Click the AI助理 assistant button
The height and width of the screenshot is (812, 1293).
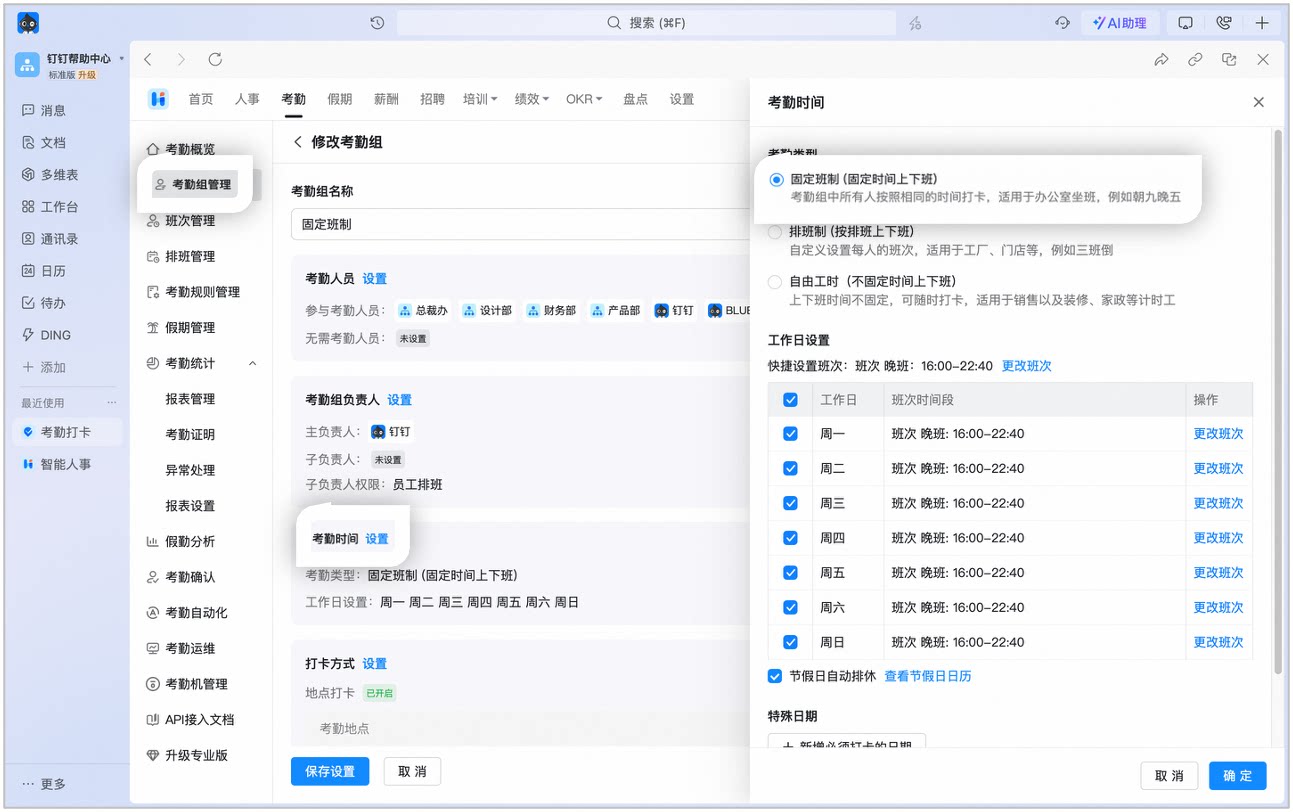1120,22
